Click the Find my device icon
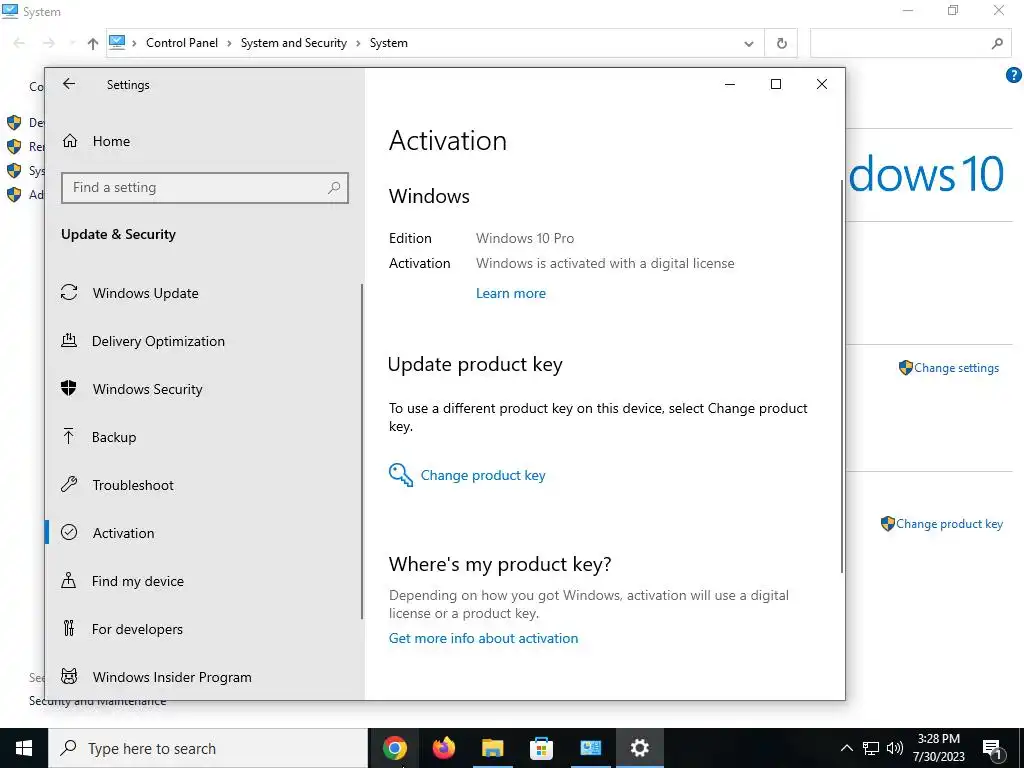The height and width of the screenshot is (768, 1024). coord(69,580)
